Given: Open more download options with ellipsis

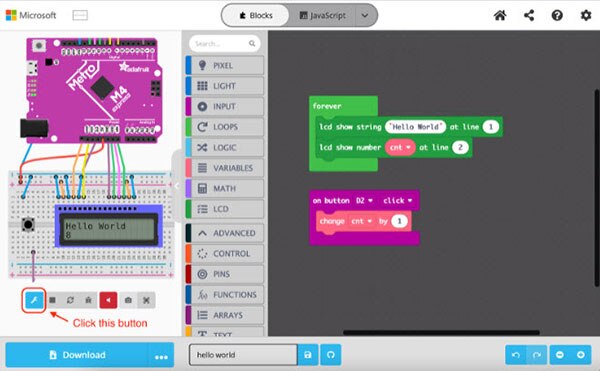Looking at the screenshot, I should point(161,356).
